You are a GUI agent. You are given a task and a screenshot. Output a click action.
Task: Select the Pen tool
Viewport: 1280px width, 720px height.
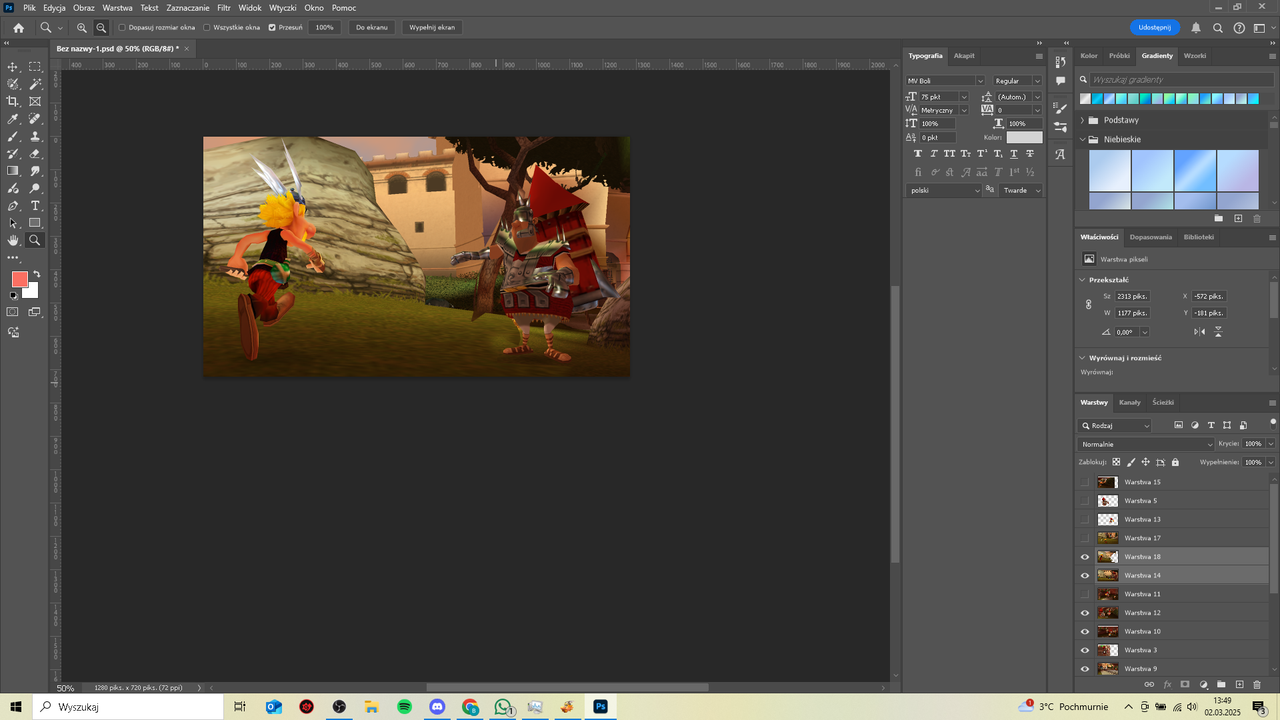click(13, 205)
